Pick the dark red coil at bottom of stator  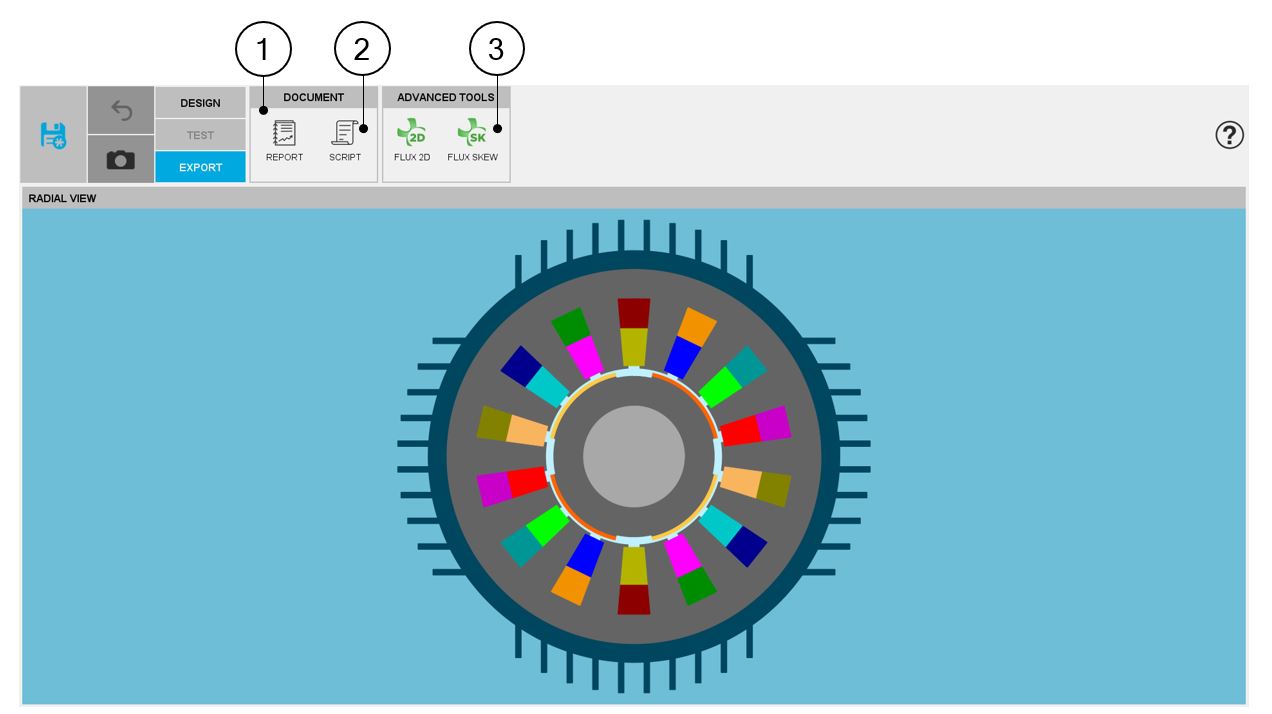tap(633, 600)
